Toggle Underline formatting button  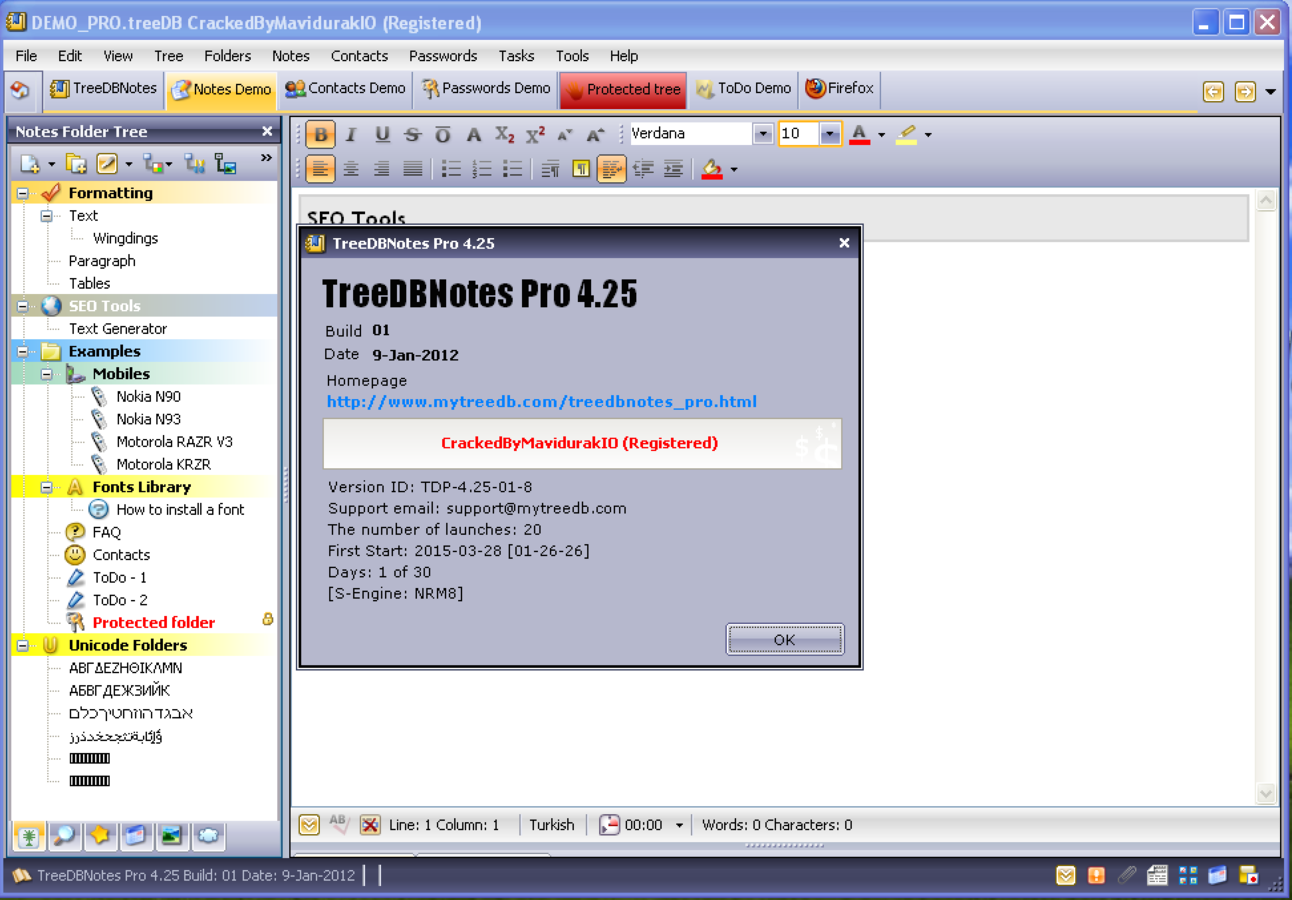pyautogui.click(x=382, y=135)
